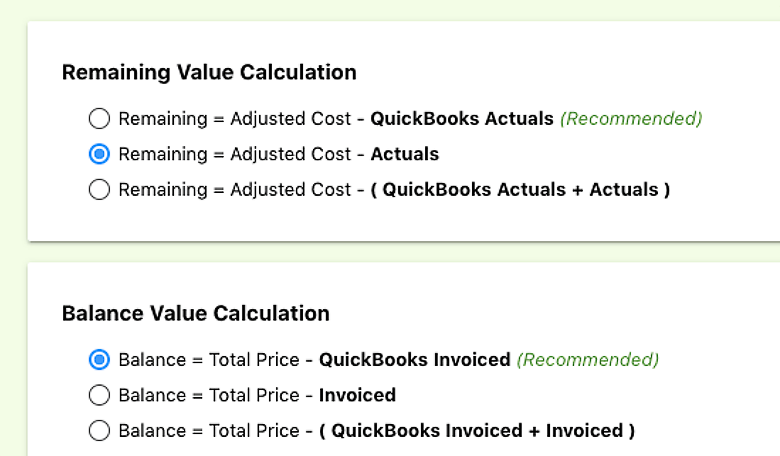Click the bold QuickBooks Actuals text in first option
This screenshot has height=456, width=780.
click(461, 119)
